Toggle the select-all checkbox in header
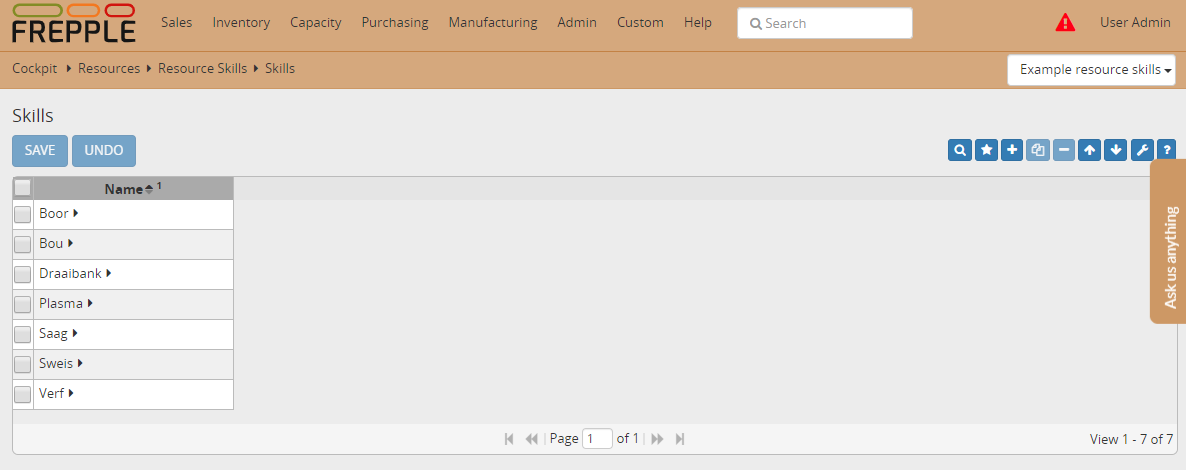Screen dimensions: 1186x470 (22, 188)
